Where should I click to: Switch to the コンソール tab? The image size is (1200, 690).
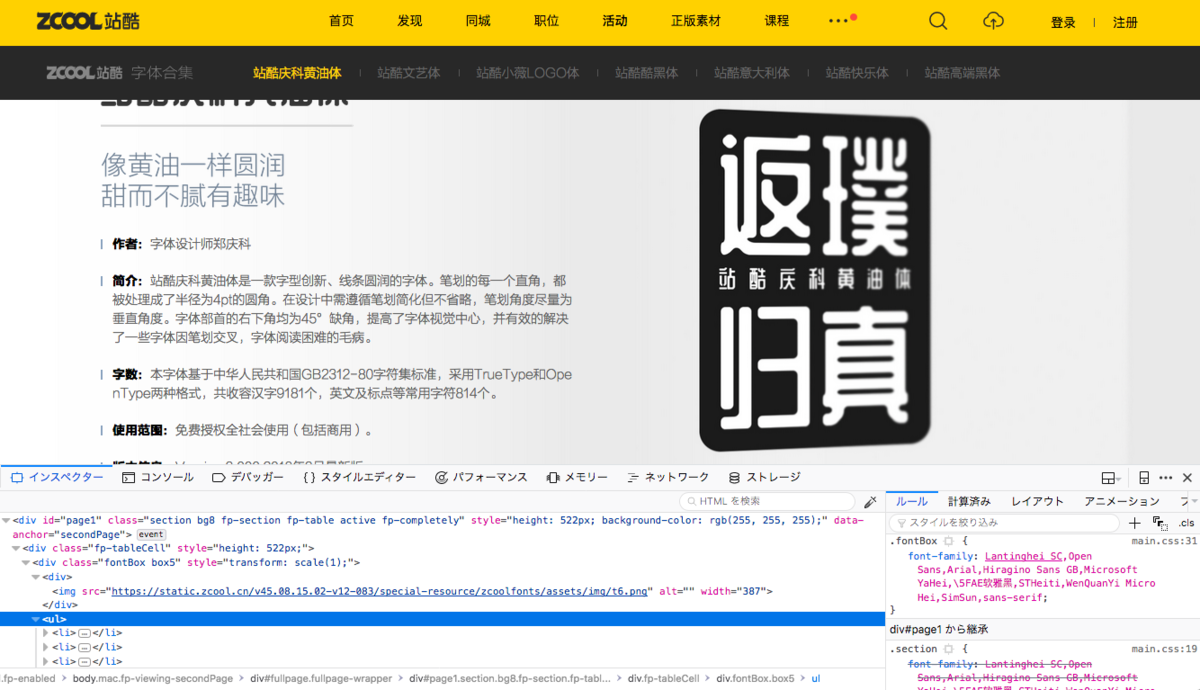pyautogui.click(x=158, y=478)
